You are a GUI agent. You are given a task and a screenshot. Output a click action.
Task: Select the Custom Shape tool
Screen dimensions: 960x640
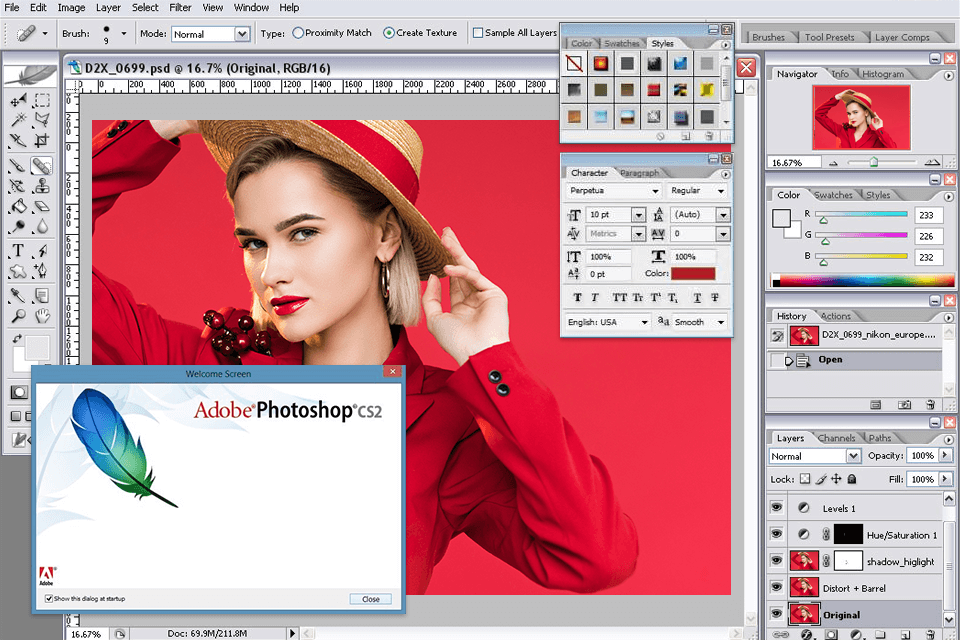(18, 271)
